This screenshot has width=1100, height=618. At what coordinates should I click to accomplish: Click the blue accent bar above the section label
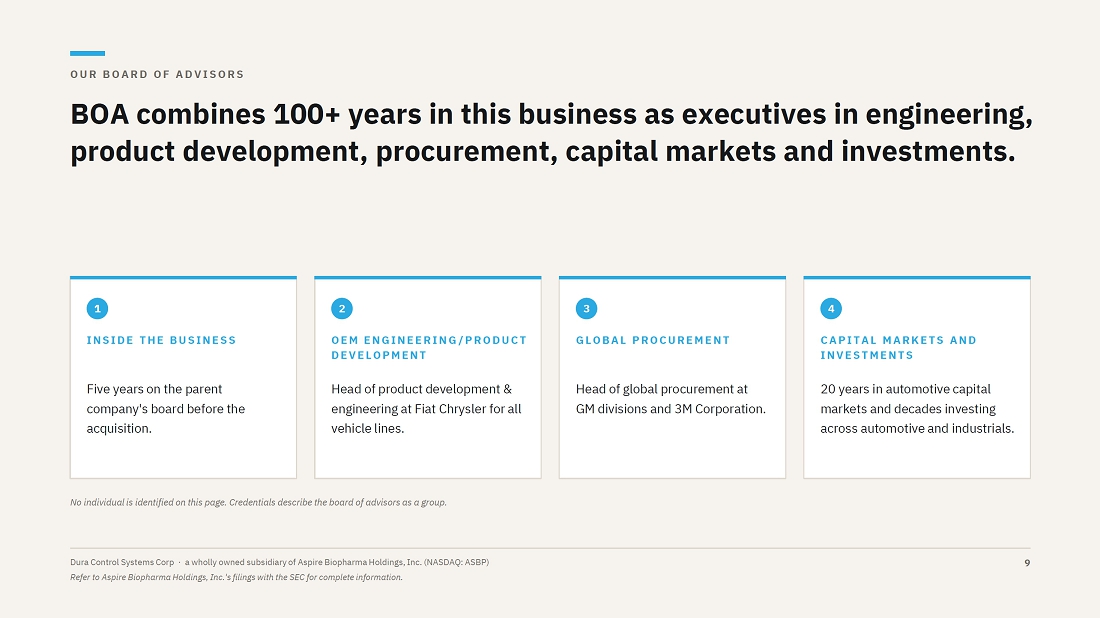88,53
